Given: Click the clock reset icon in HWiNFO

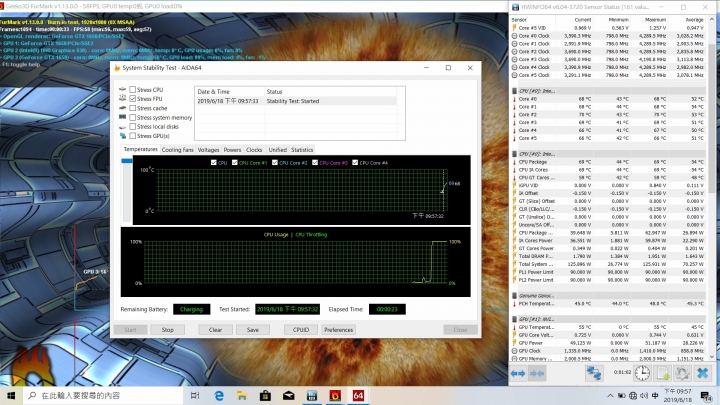Looking at the screenshot, I should click(x=642, y=373).
